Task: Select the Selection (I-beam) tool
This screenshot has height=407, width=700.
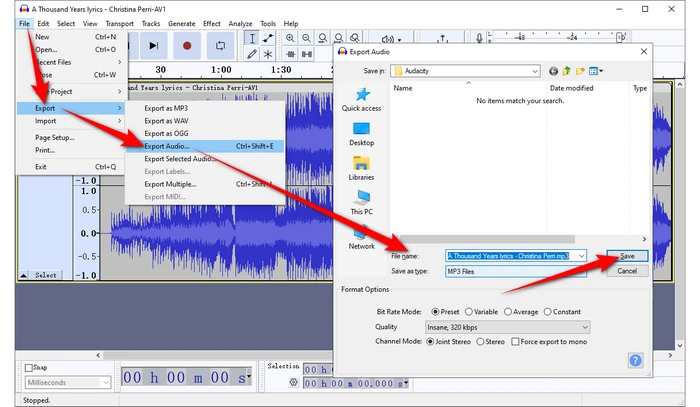Action: click(x=252, y=39)
